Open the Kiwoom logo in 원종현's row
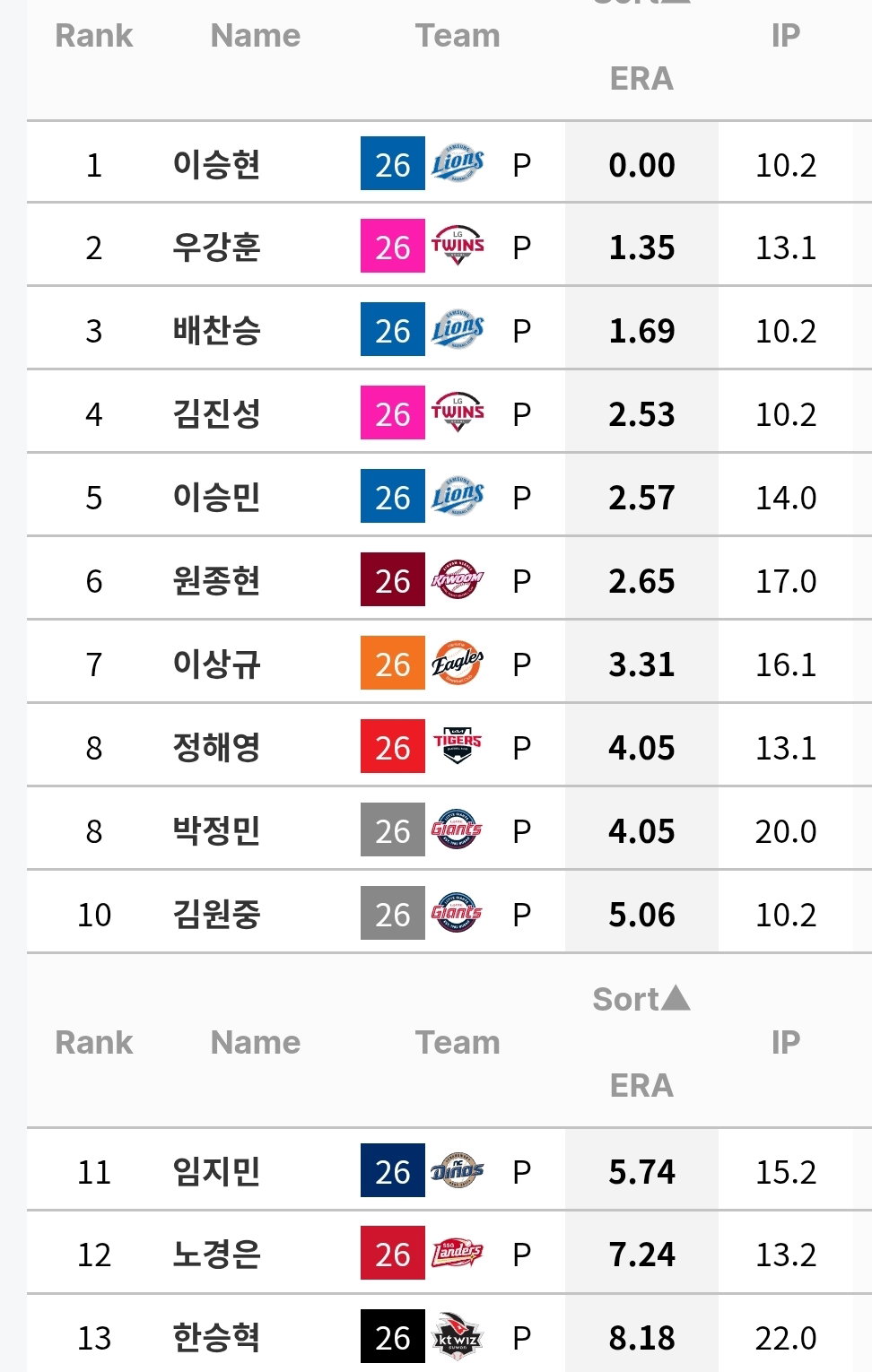Screen dimensions: 872x1372 tap(458, 579)
